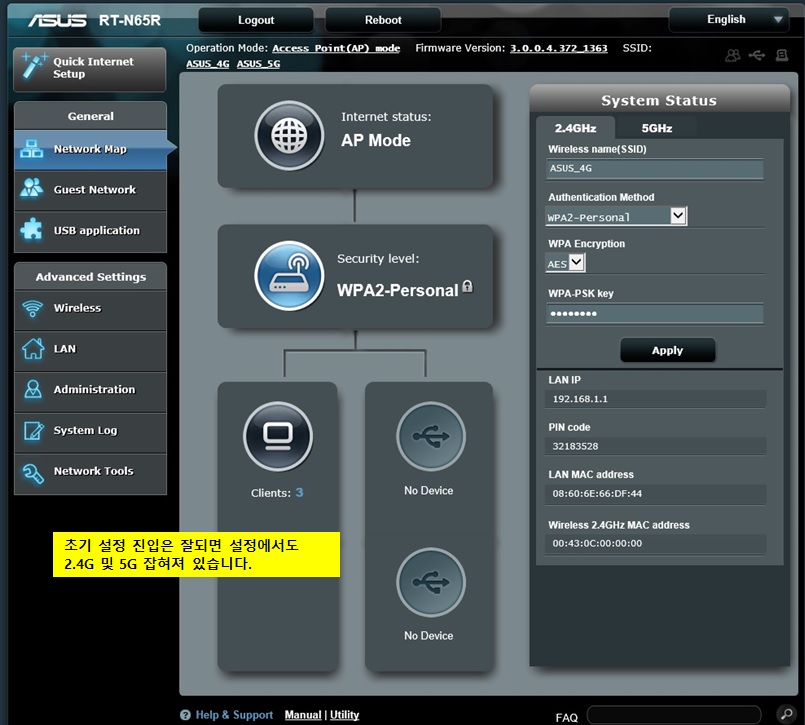Select the Internet status globe icon
Image resolution: width=805 pixels, height=725 pixels.
pos(289,136)
